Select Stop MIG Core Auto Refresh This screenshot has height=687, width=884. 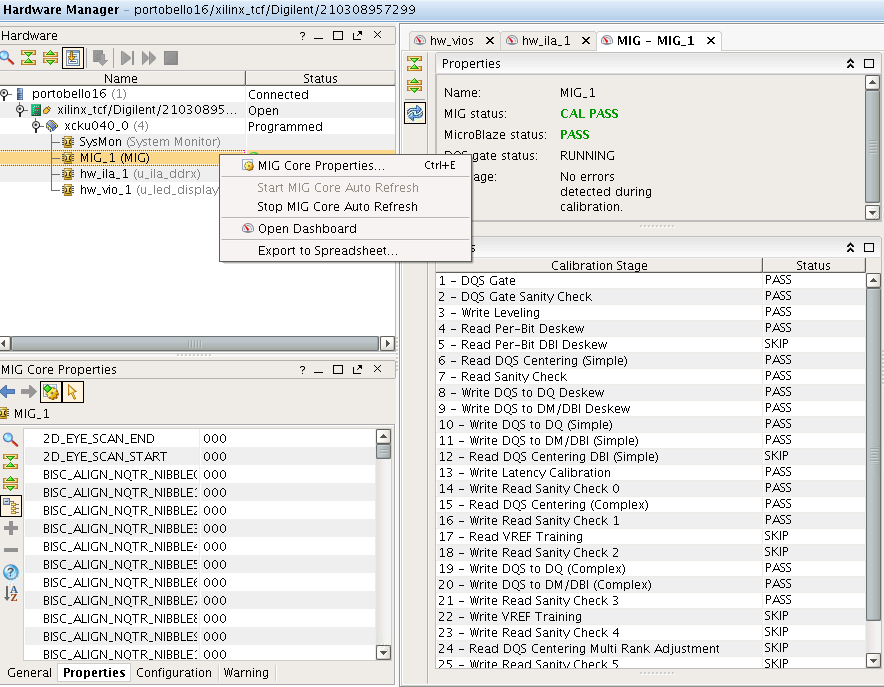[337, 207]
